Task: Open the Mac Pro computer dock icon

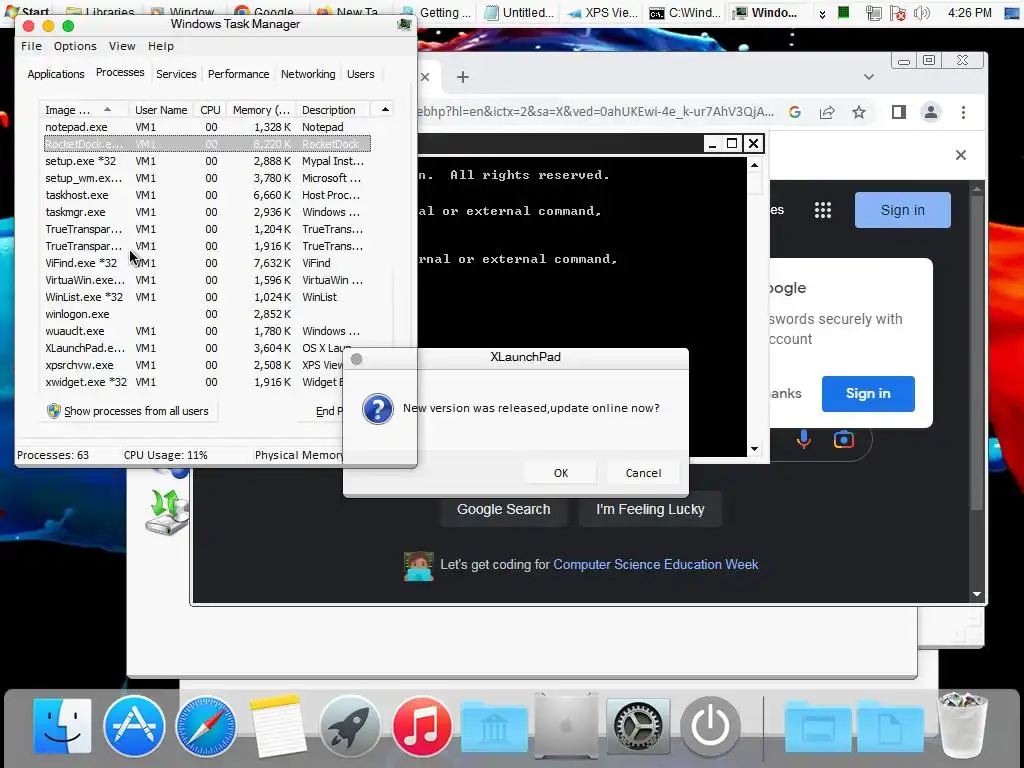Action: 566,725
